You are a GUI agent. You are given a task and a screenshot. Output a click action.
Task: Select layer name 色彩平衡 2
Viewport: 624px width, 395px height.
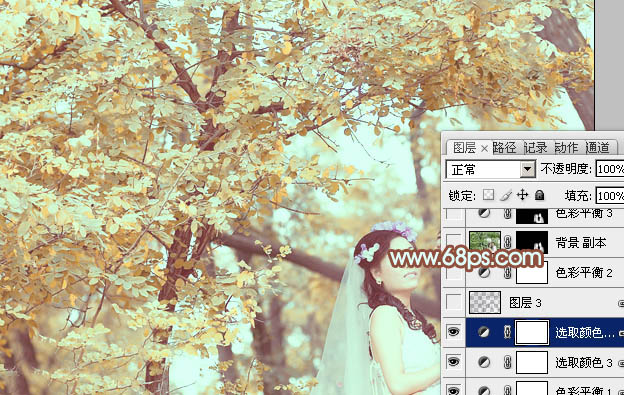[584, 273]
